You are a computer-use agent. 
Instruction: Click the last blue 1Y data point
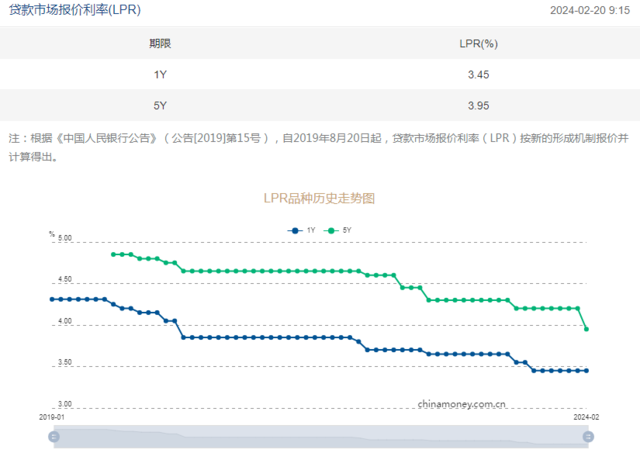tap(586, 370)
